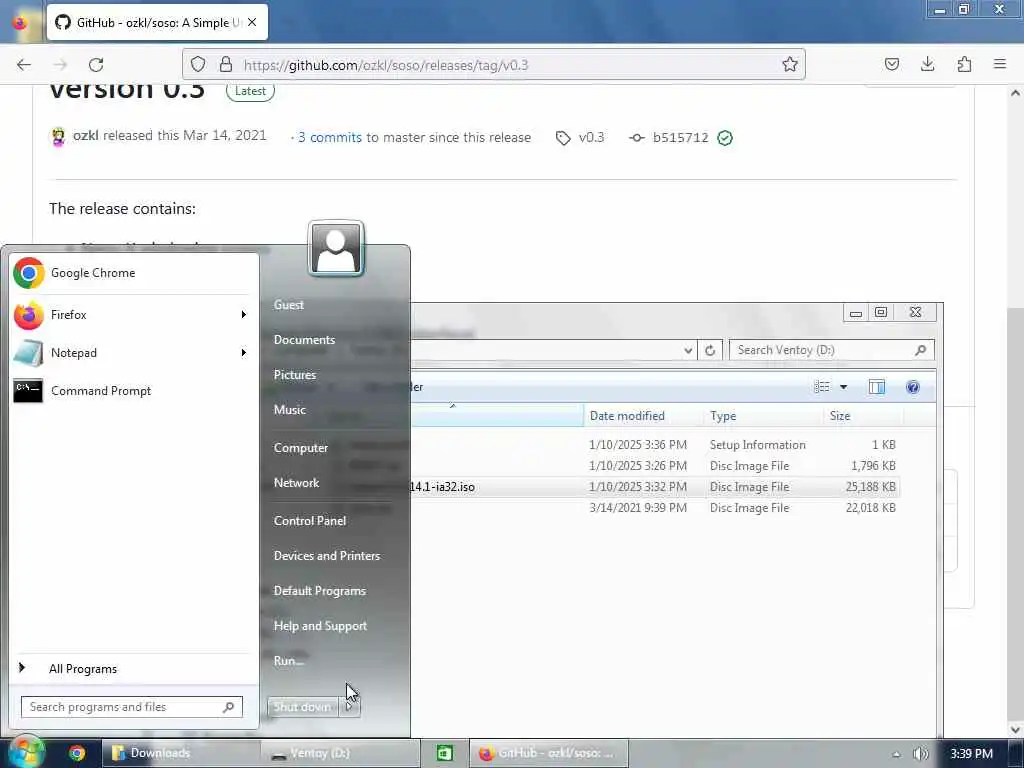Open volume speaker icon in tray
1024x768 pixels.
pos(920,754)
